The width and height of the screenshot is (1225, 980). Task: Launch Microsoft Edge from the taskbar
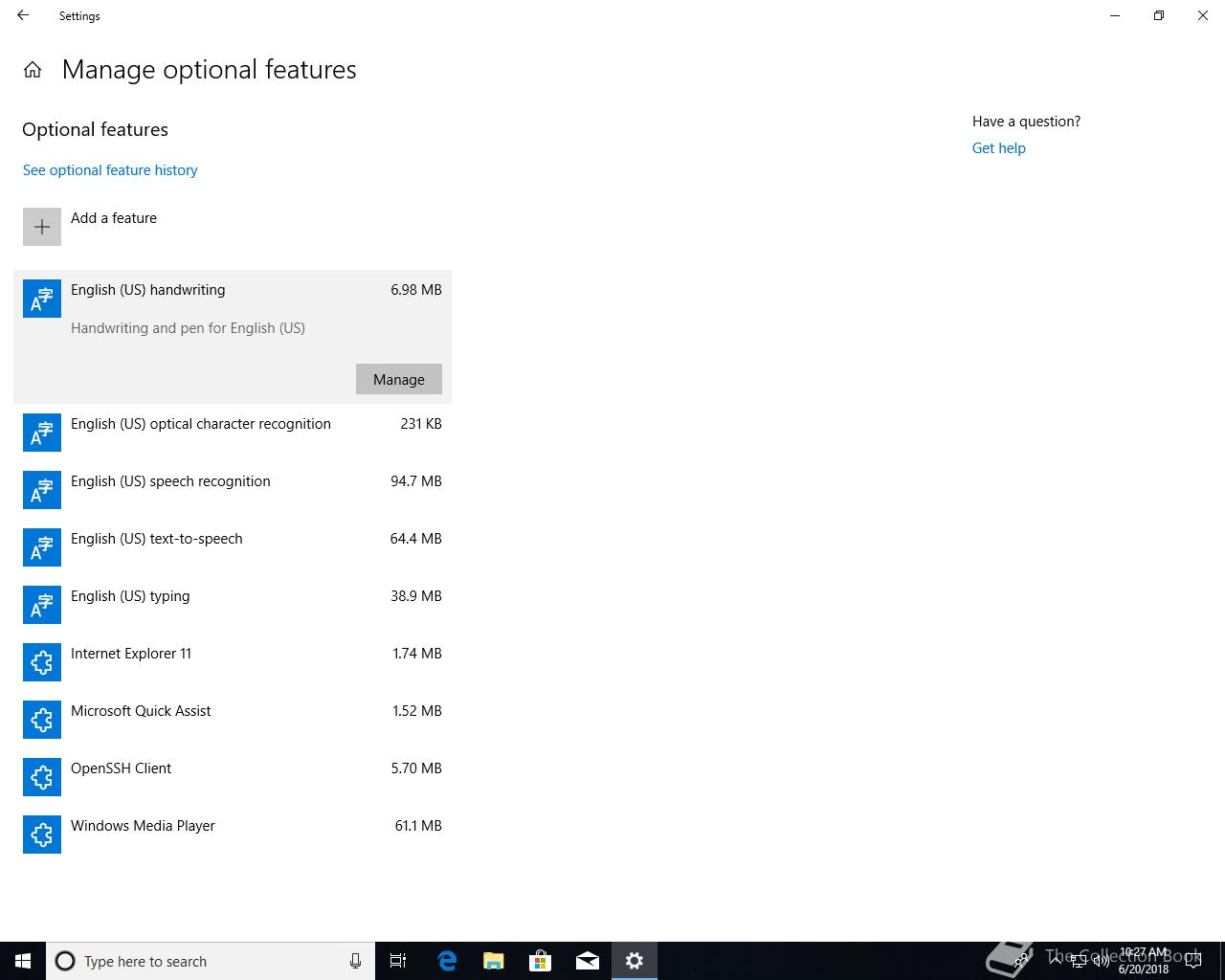[x=447, y=961]
